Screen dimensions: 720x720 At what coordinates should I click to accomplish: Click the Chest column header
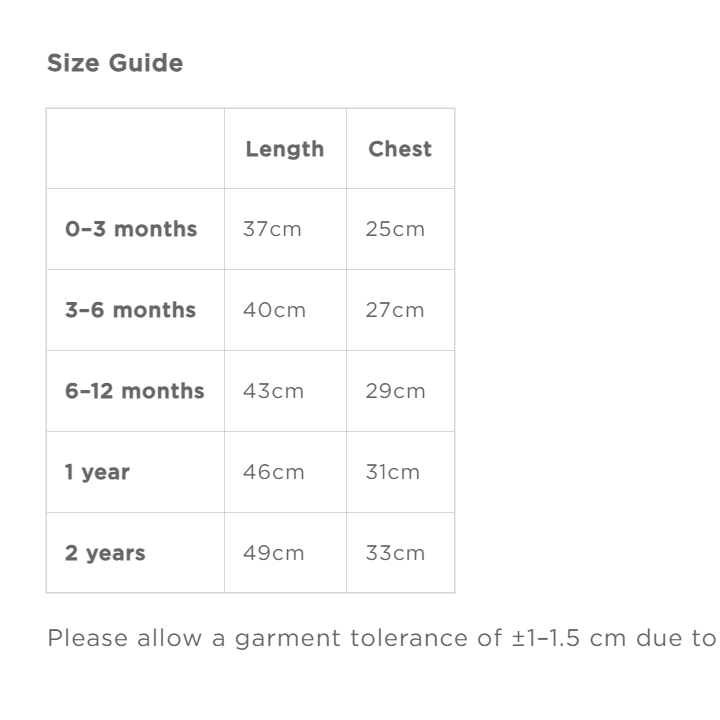(x=400, y=149)
